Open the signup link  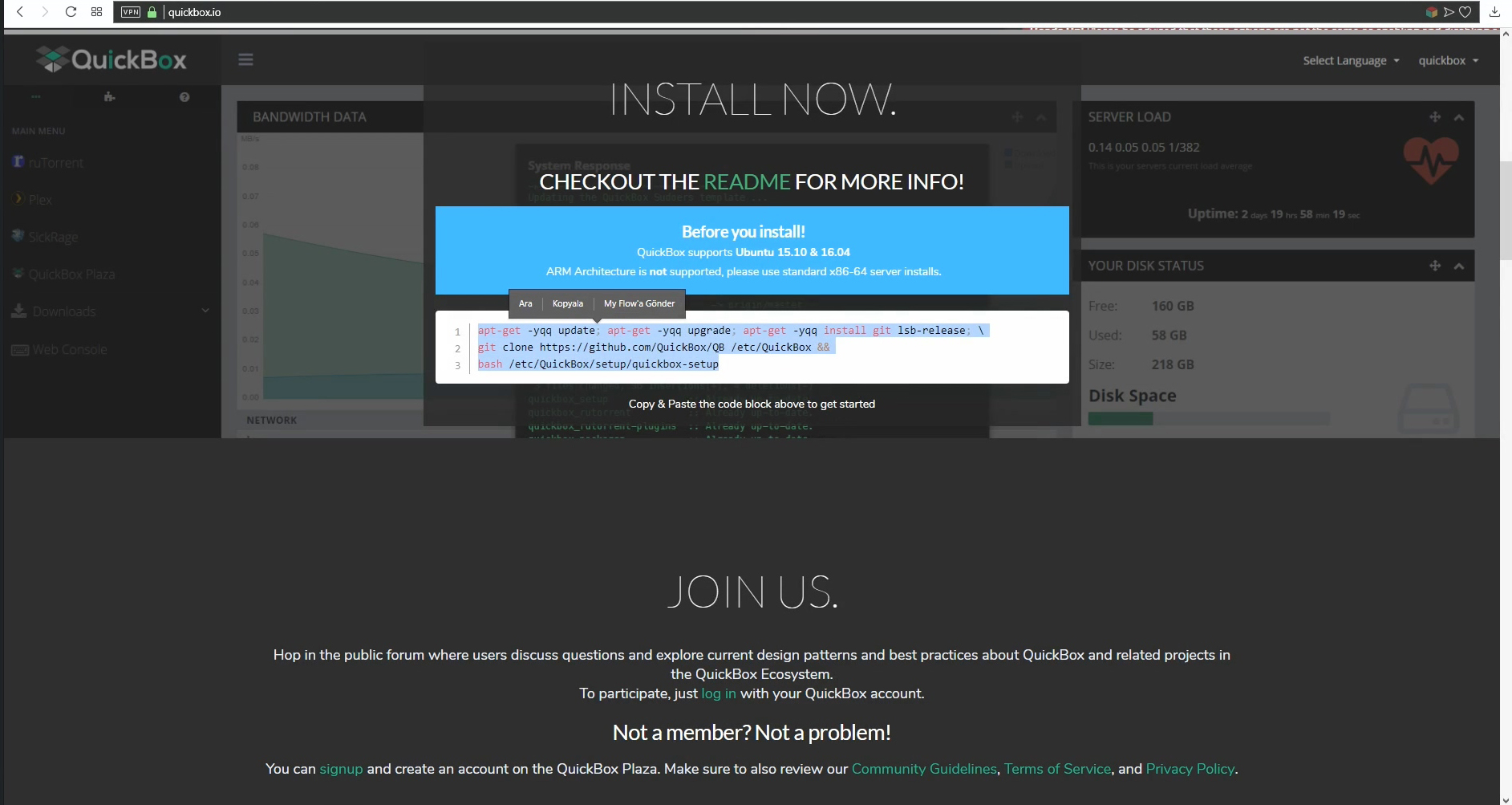341,769
